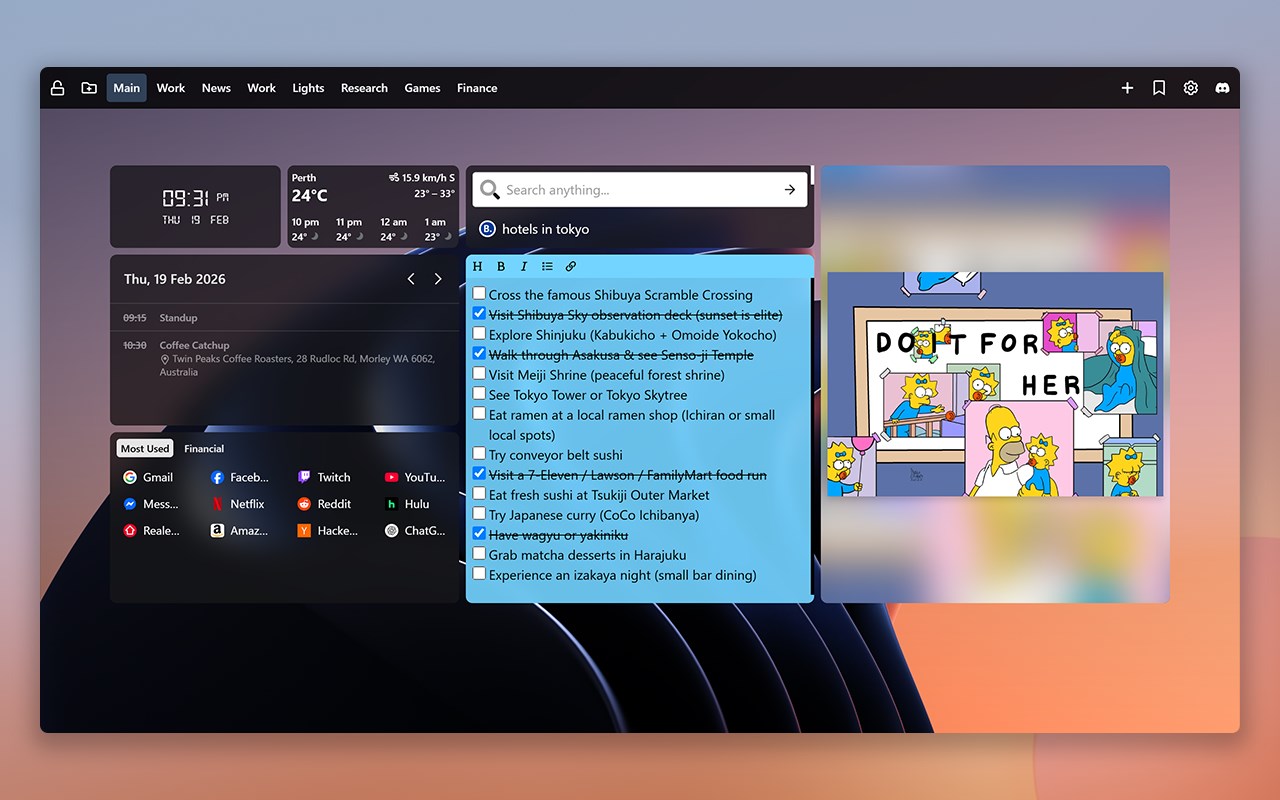The height and width of the screenshot is (800, 1280).
Task: Click the digital clock widget
Action: pyautogui.click(x=195, y=206)
